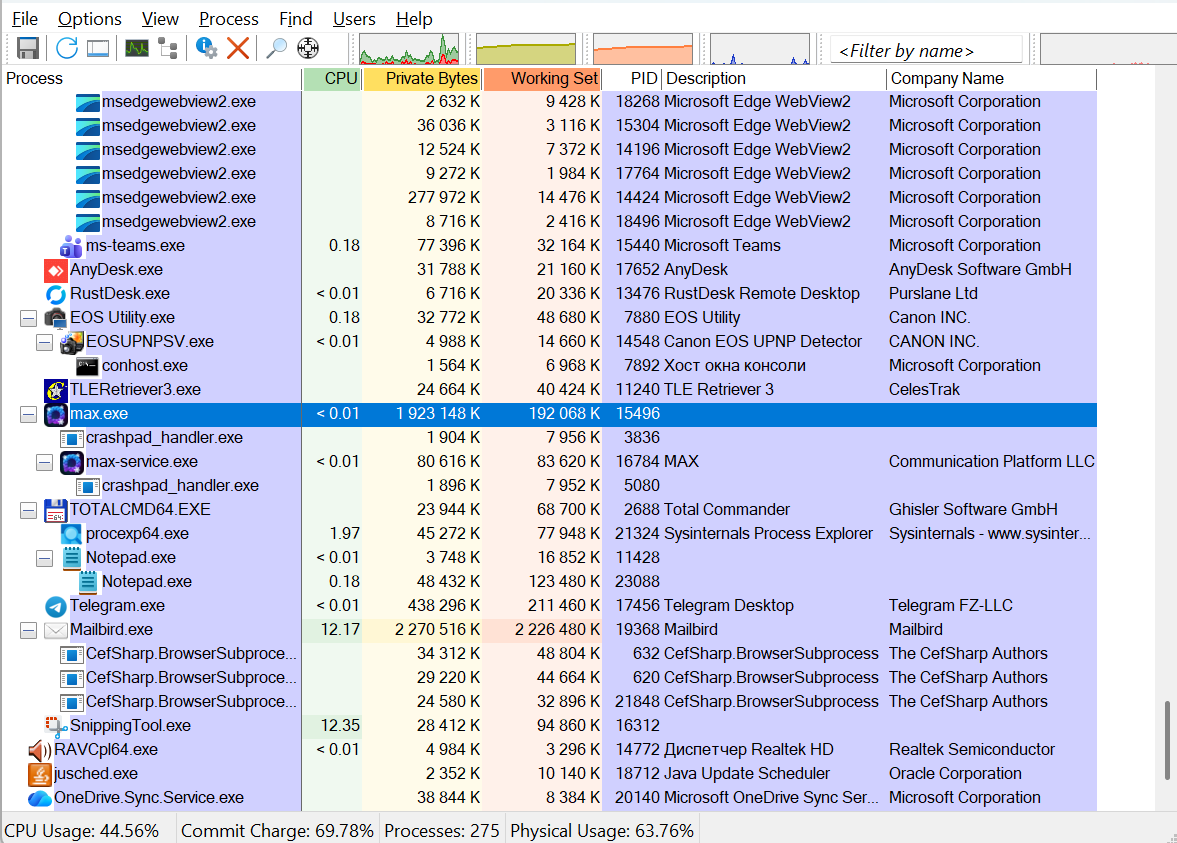
Task: Open the Options menu
Action: tap(89, 19)
